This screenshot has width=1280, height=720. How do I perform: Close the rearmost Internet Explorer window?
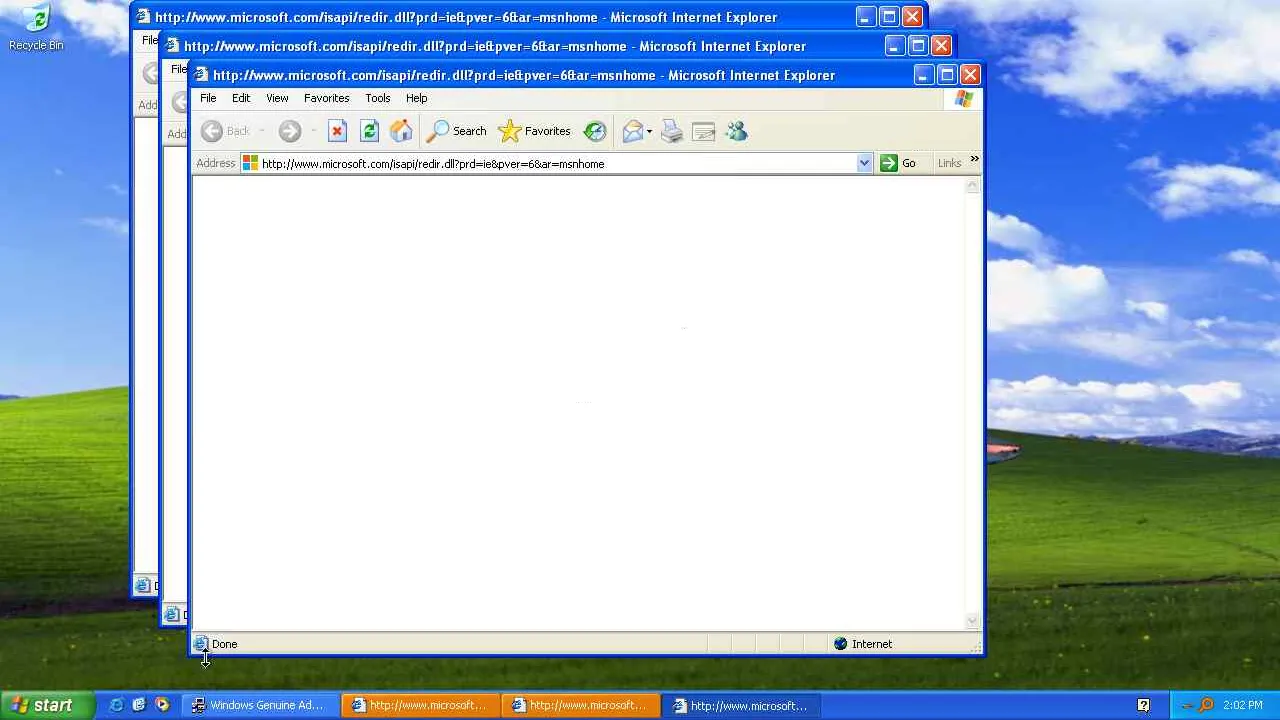[912, 17]
